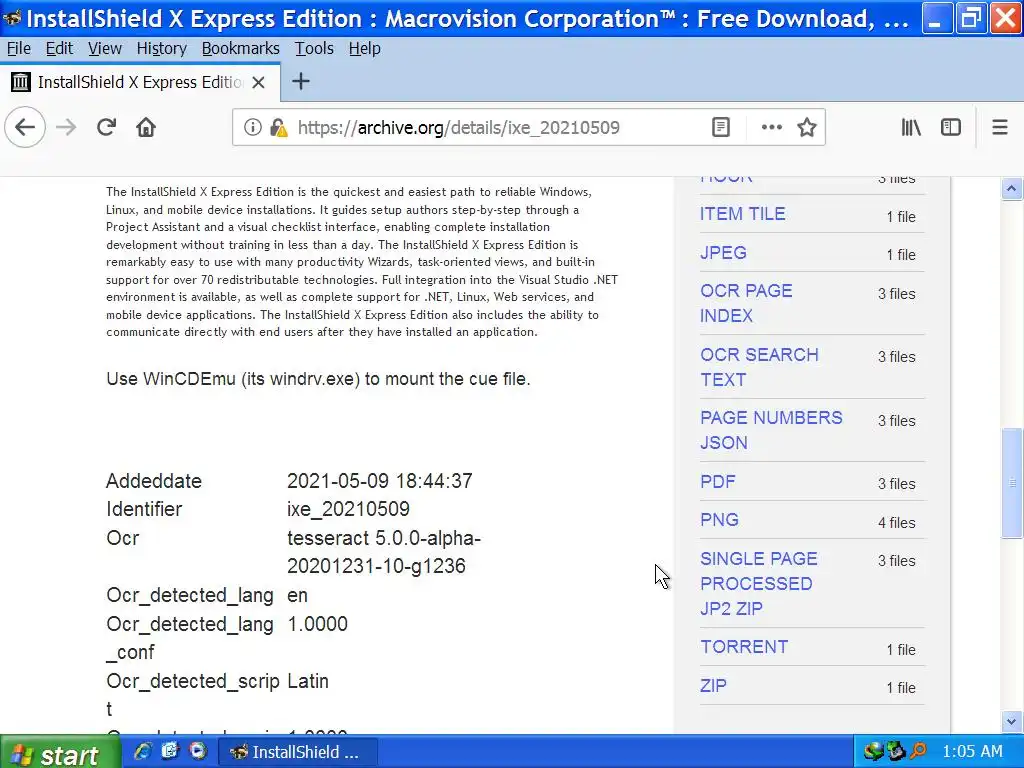
Task: Click the first system tray icon
Action: tap(872, 752)
